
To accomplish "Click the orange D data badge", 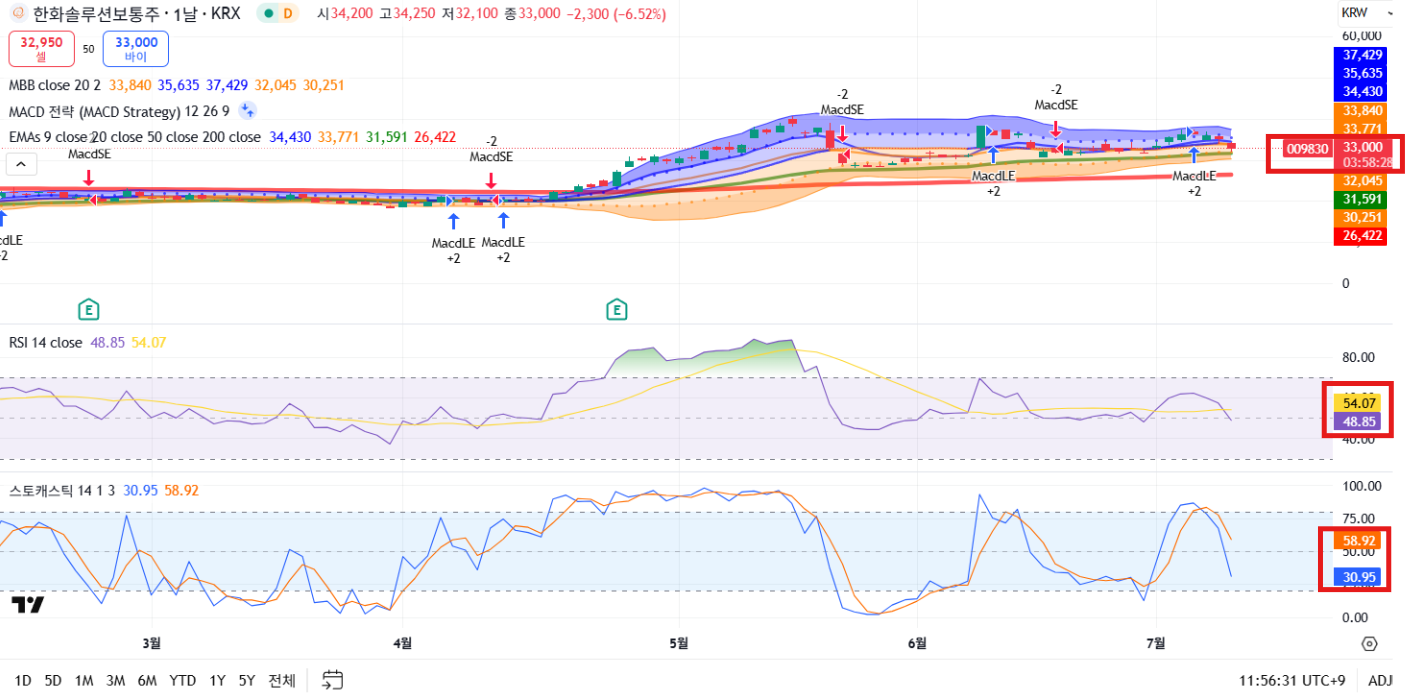I will 288,14.
